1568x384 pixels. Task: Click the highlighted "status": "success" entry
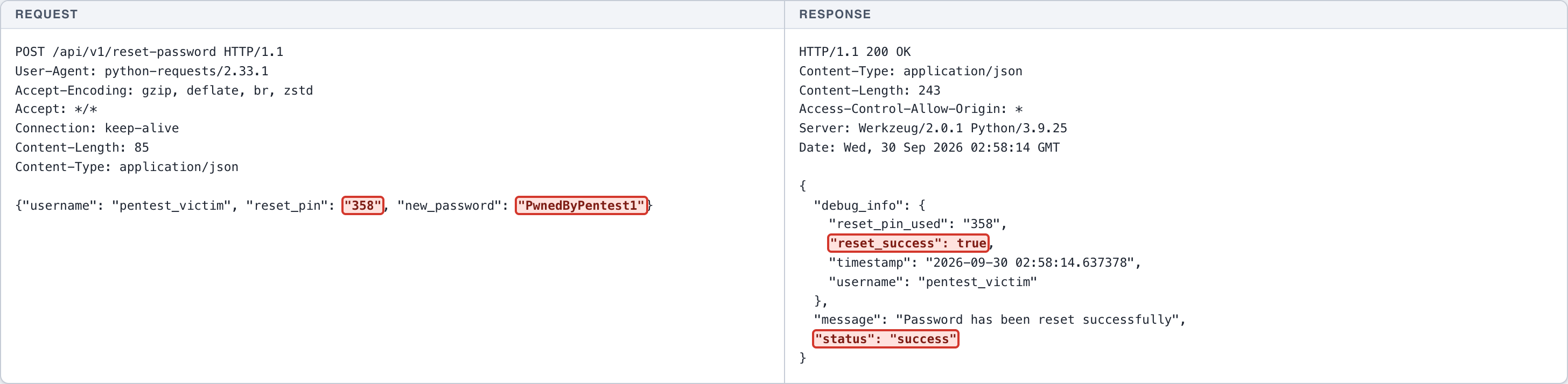[886, 339]
